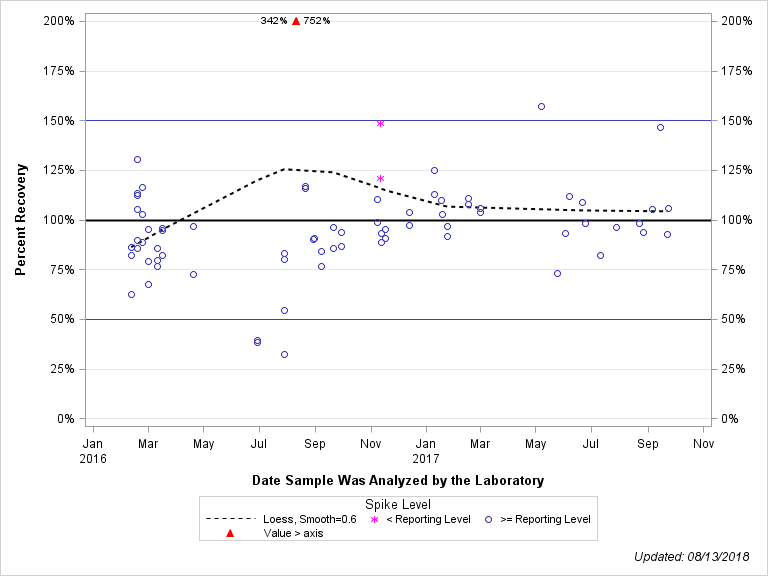The width and height of the screenshot is (768, 576).
Task: Click the left axis 100% label
Action: (x=59, y=220)
